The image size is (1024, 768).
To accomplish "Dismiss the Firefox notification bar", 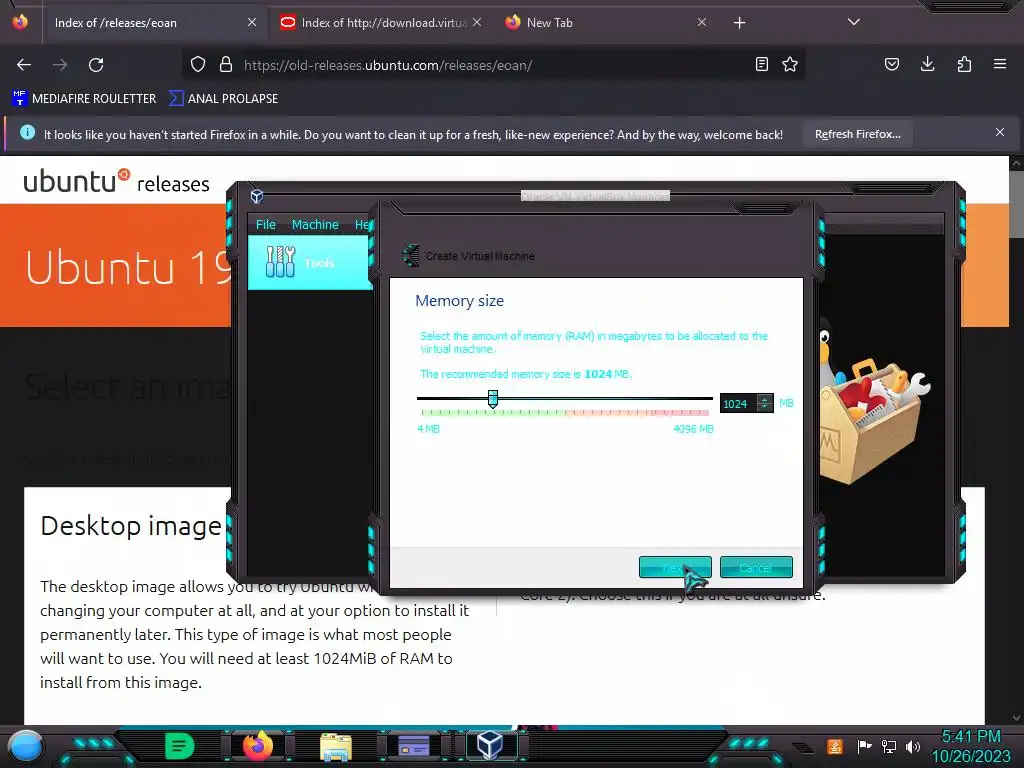I will (x=1000, y=133).
